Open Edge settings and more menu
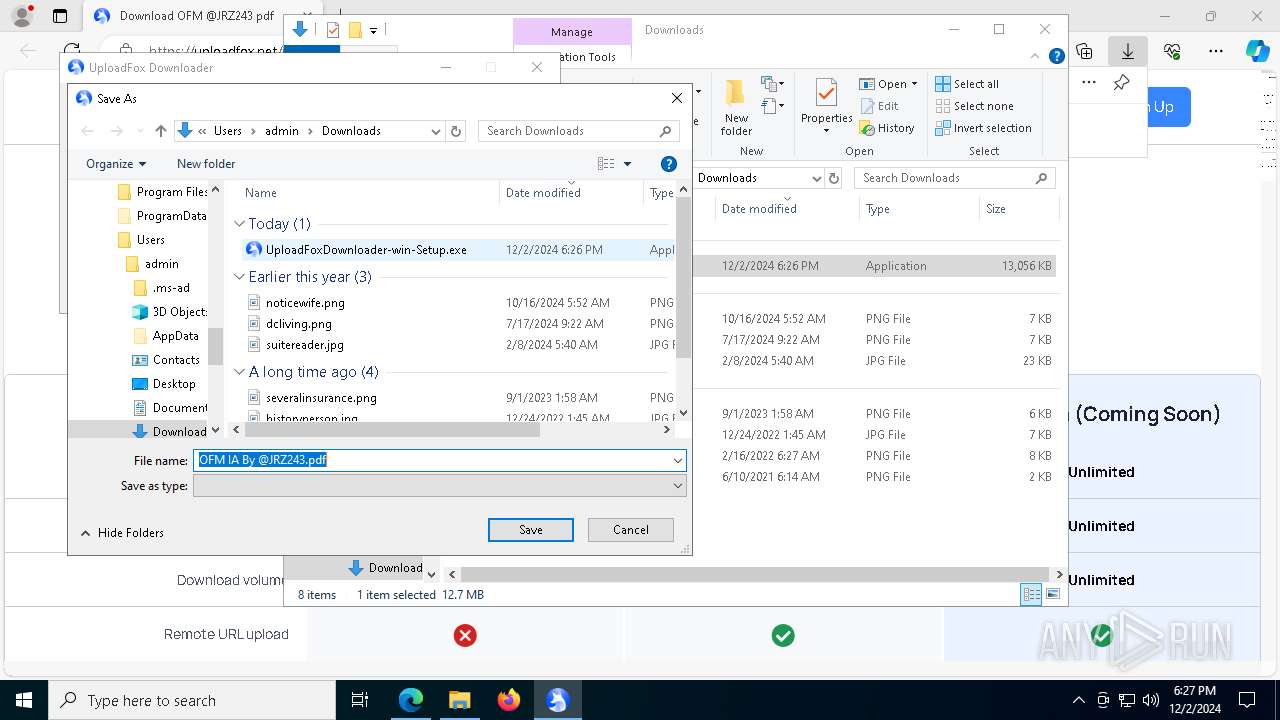 pyautogui.click(x=1216, y=51)
